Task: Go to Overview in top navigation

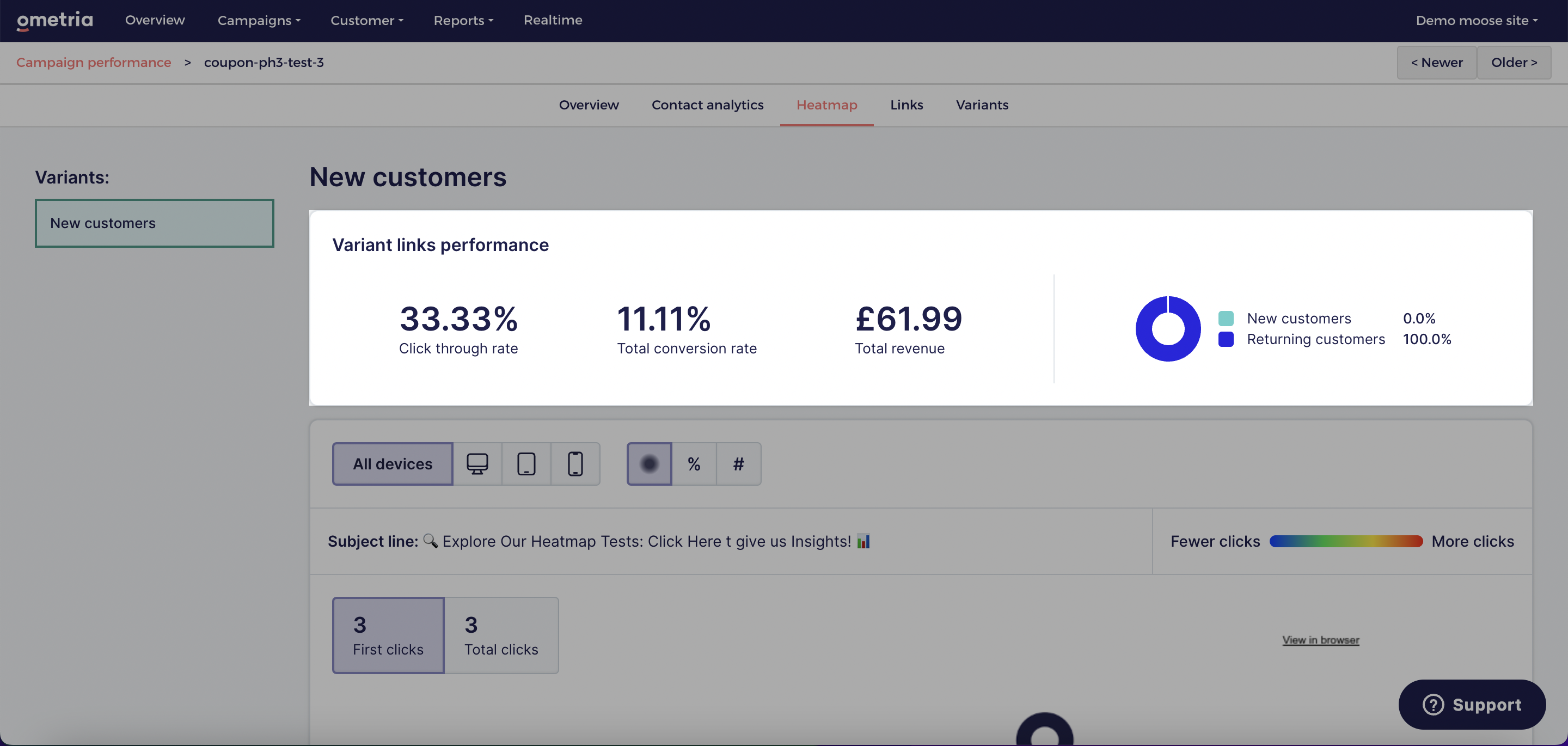Action: pos(155,20)
